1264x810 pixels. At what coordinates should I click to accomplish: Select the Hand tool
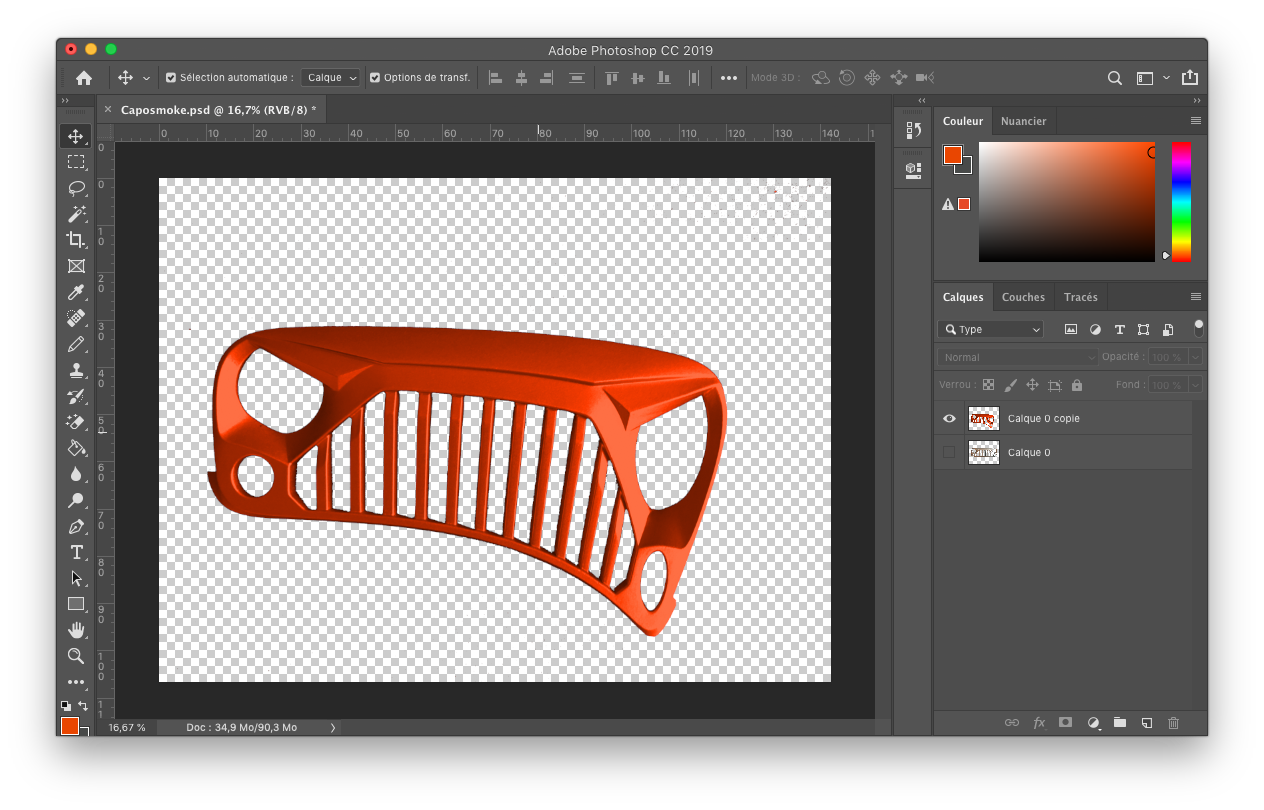[76, 630]
